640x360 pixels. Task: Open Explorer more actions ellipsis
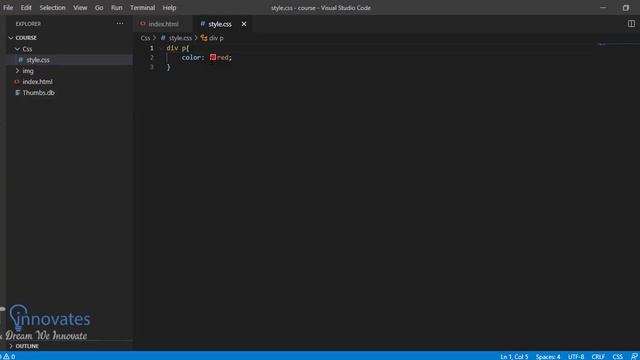point(120,24)
